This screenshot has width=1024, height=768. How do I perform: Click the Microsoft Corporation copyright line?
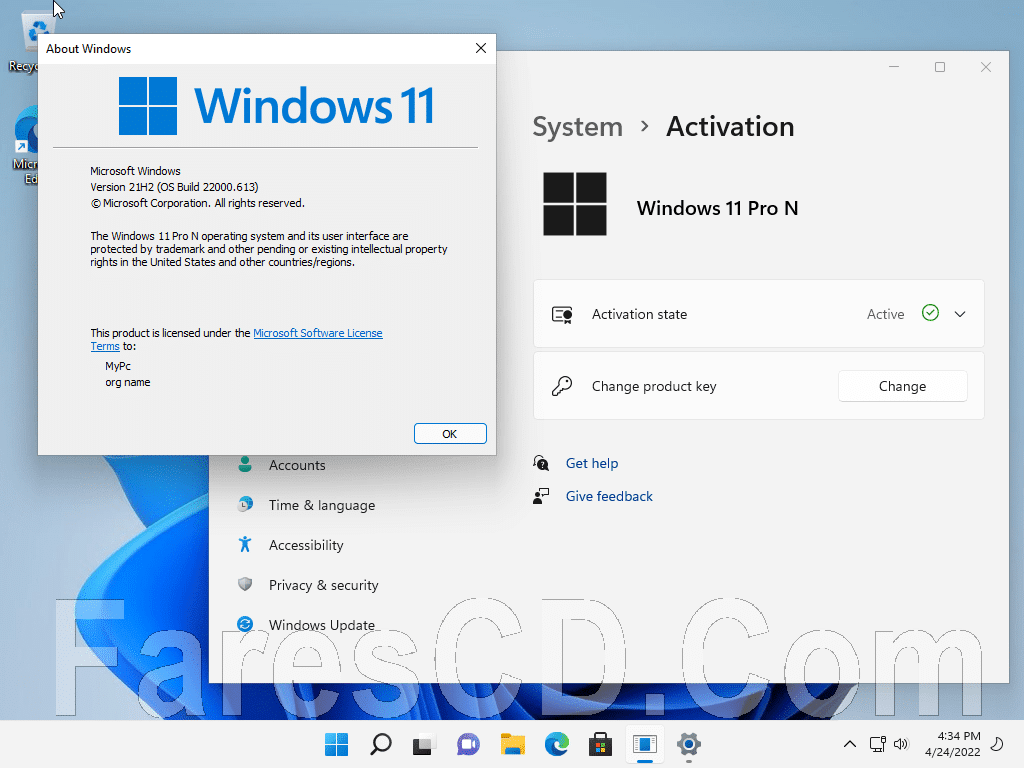click(x=197, y=203)
